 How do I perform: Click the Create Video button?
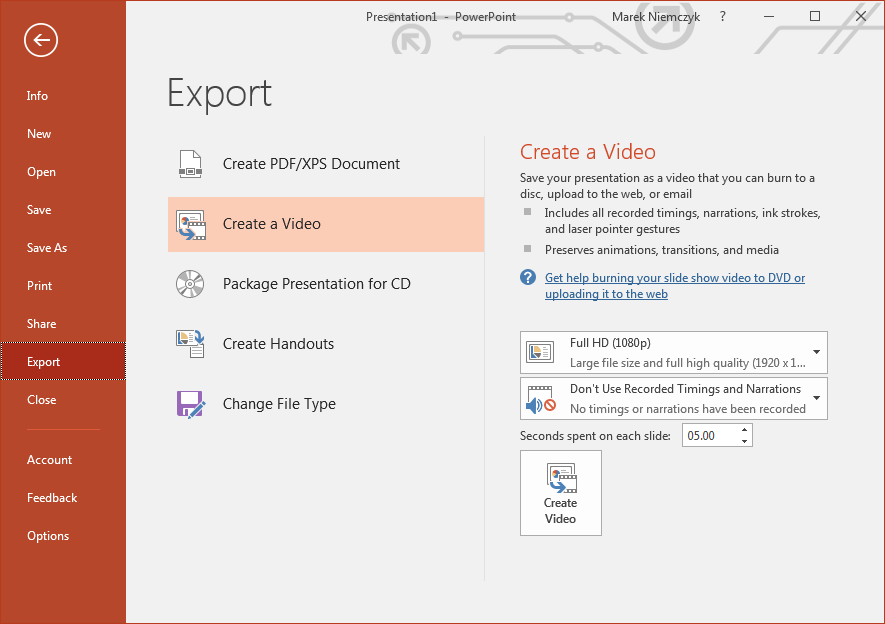[x=560, y=493]
